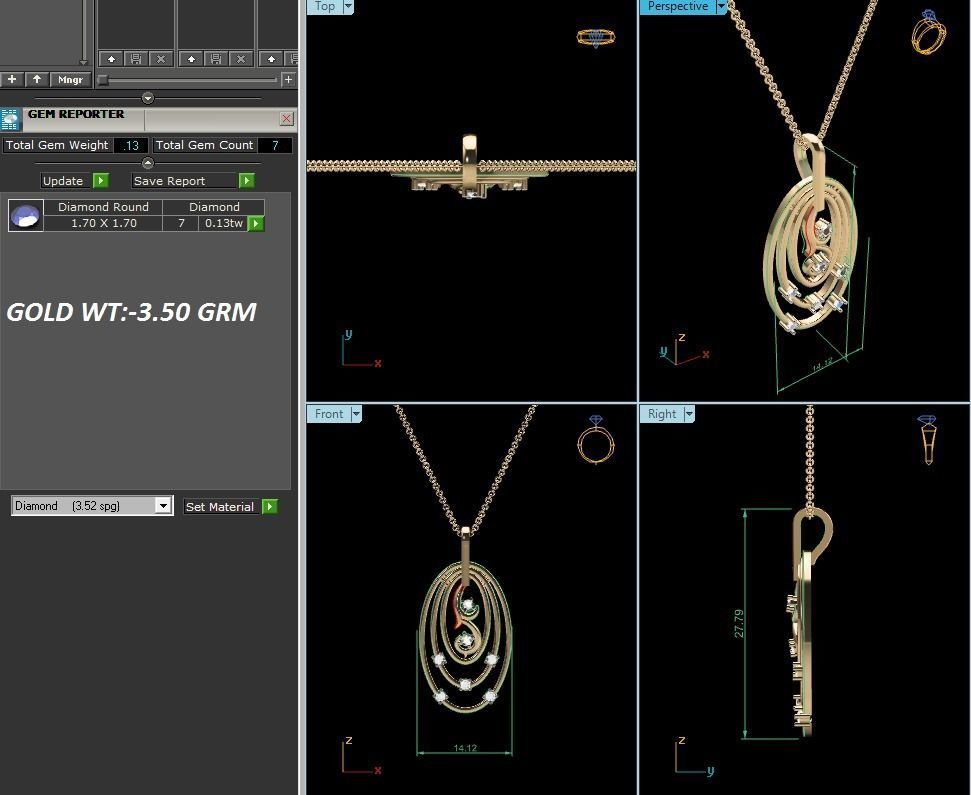
Task: Open the Front viewport dropdown arrow
Action: click(356, 414)
